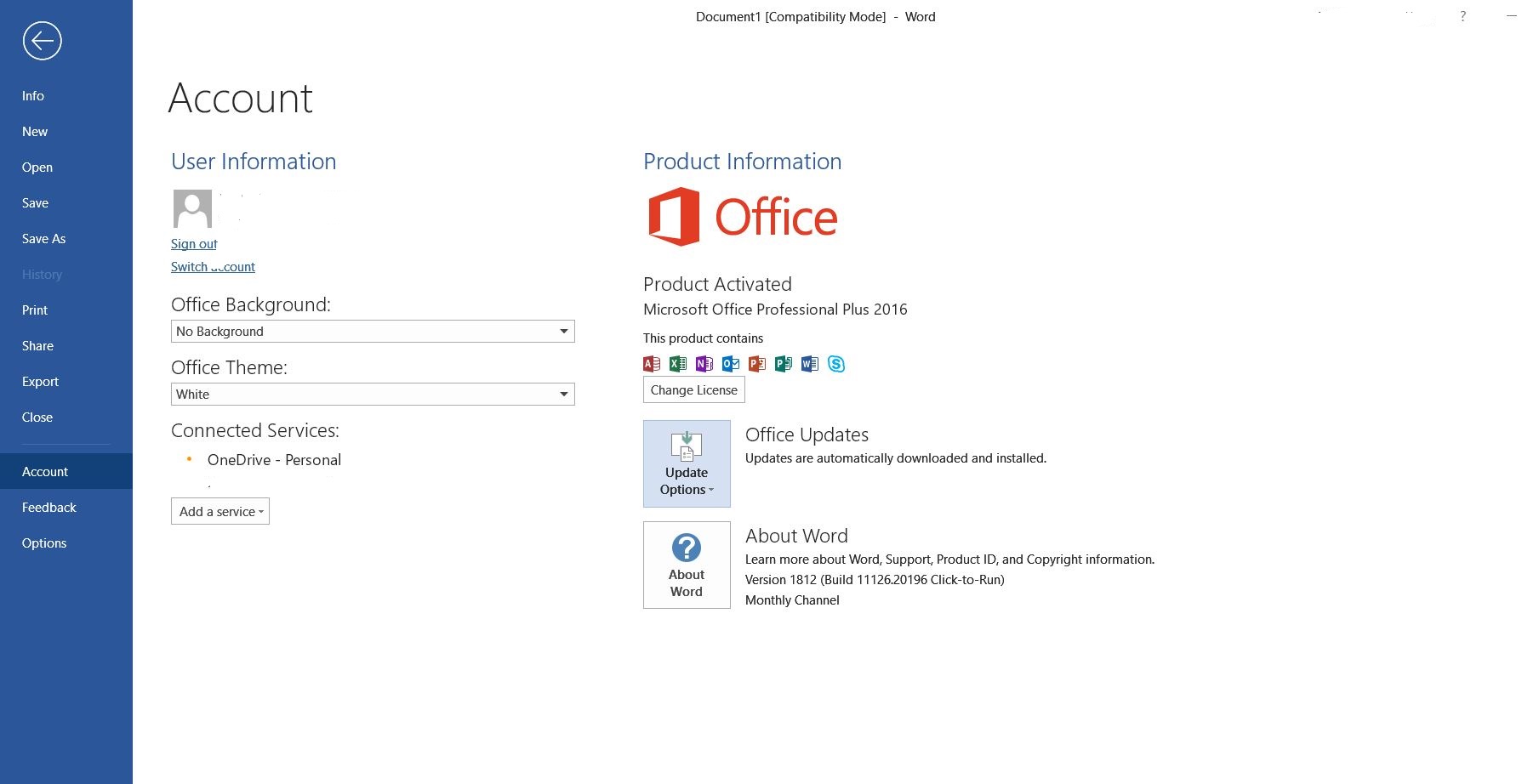Viewport: 1528px width, 784px height.
Task: Expand the Office Background dropdown
Action: pos(373,331)
